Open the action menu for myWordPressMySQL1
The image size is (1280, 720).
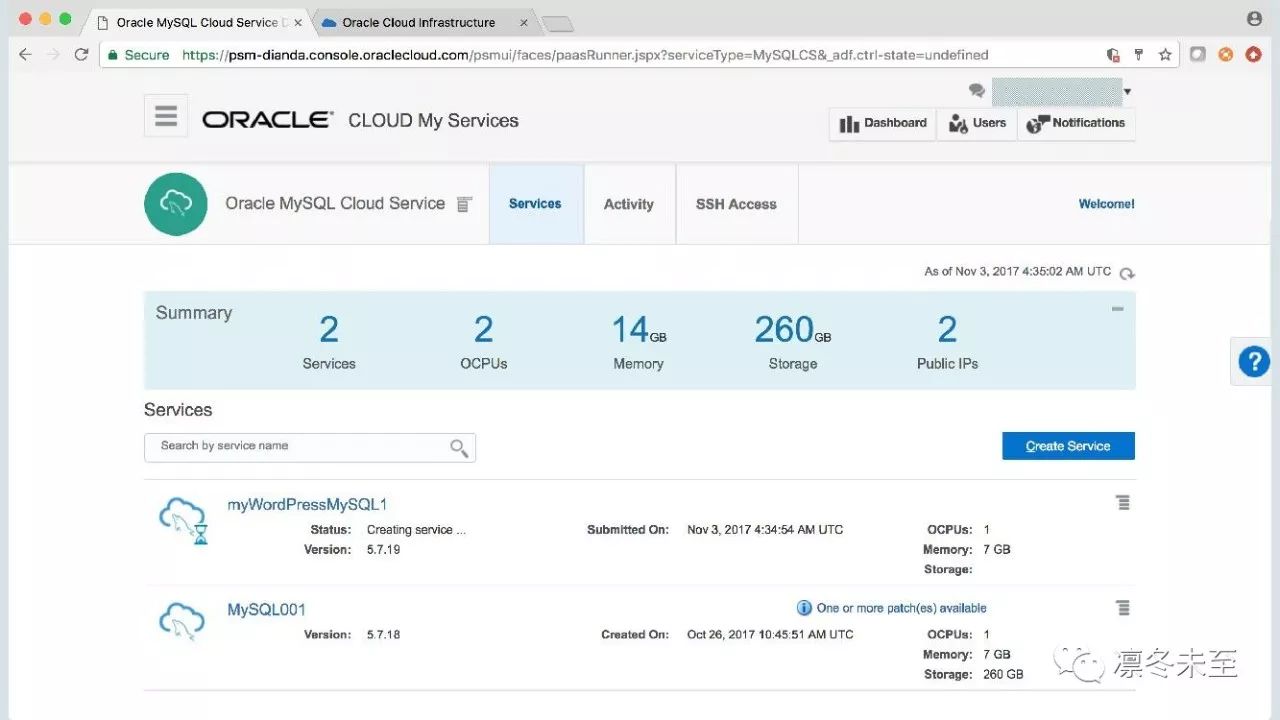point(1123,503)
